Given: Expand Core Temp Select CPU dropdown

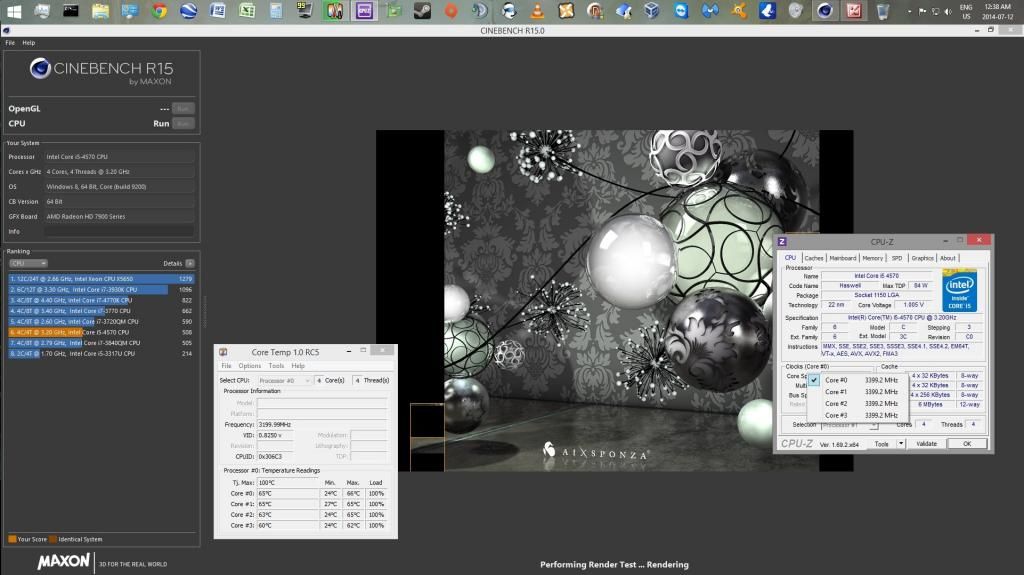Looking at the screenshot, I should pos(286,380).
